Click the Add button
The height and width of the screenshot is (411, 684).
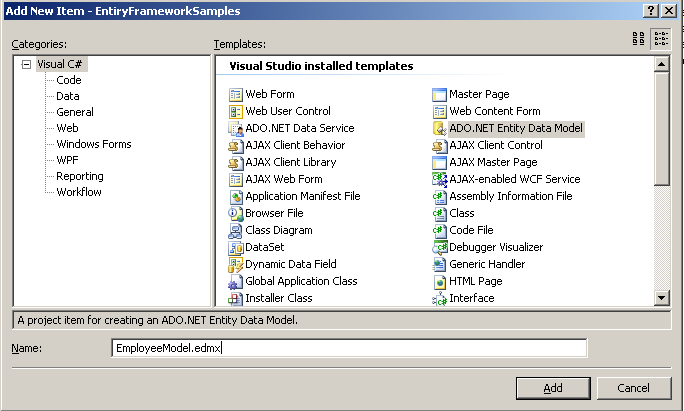tap(553, 388)
